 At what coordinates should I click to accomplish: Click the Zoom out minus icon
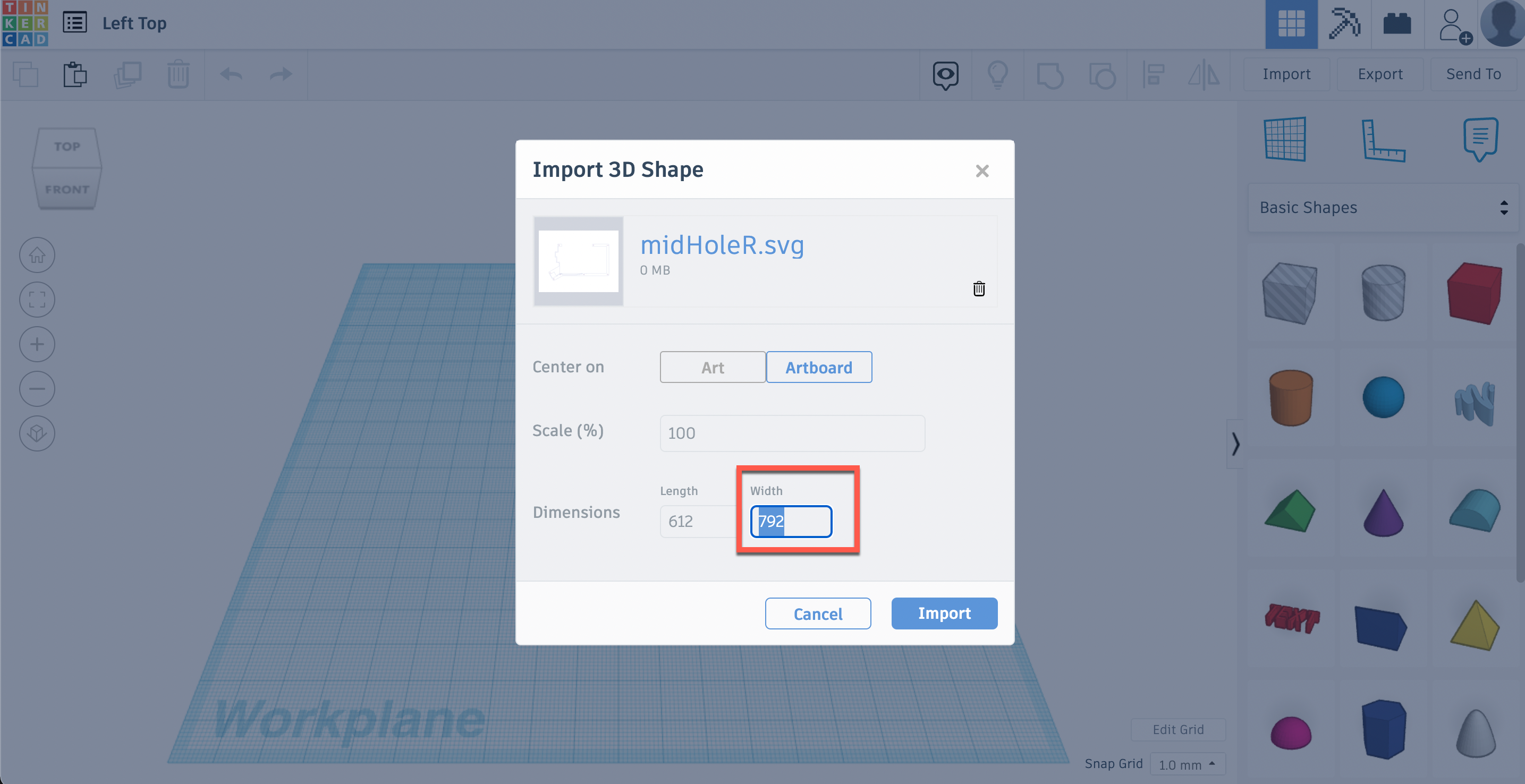pos(37,389)
